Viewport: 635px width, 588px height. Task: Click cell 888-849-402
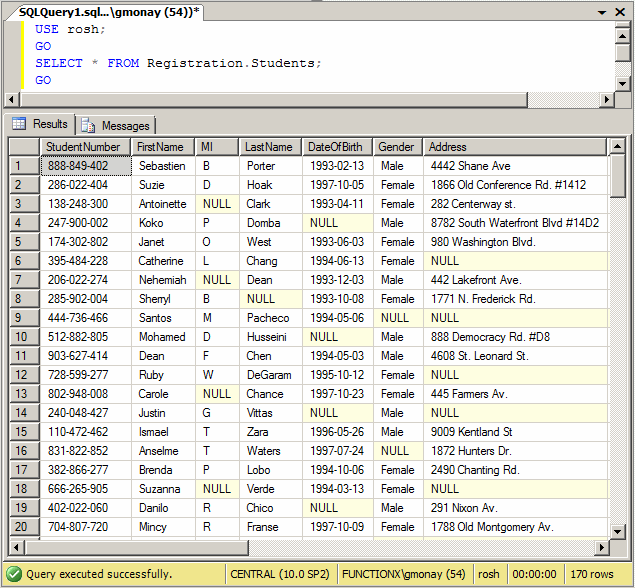[85, 166]
